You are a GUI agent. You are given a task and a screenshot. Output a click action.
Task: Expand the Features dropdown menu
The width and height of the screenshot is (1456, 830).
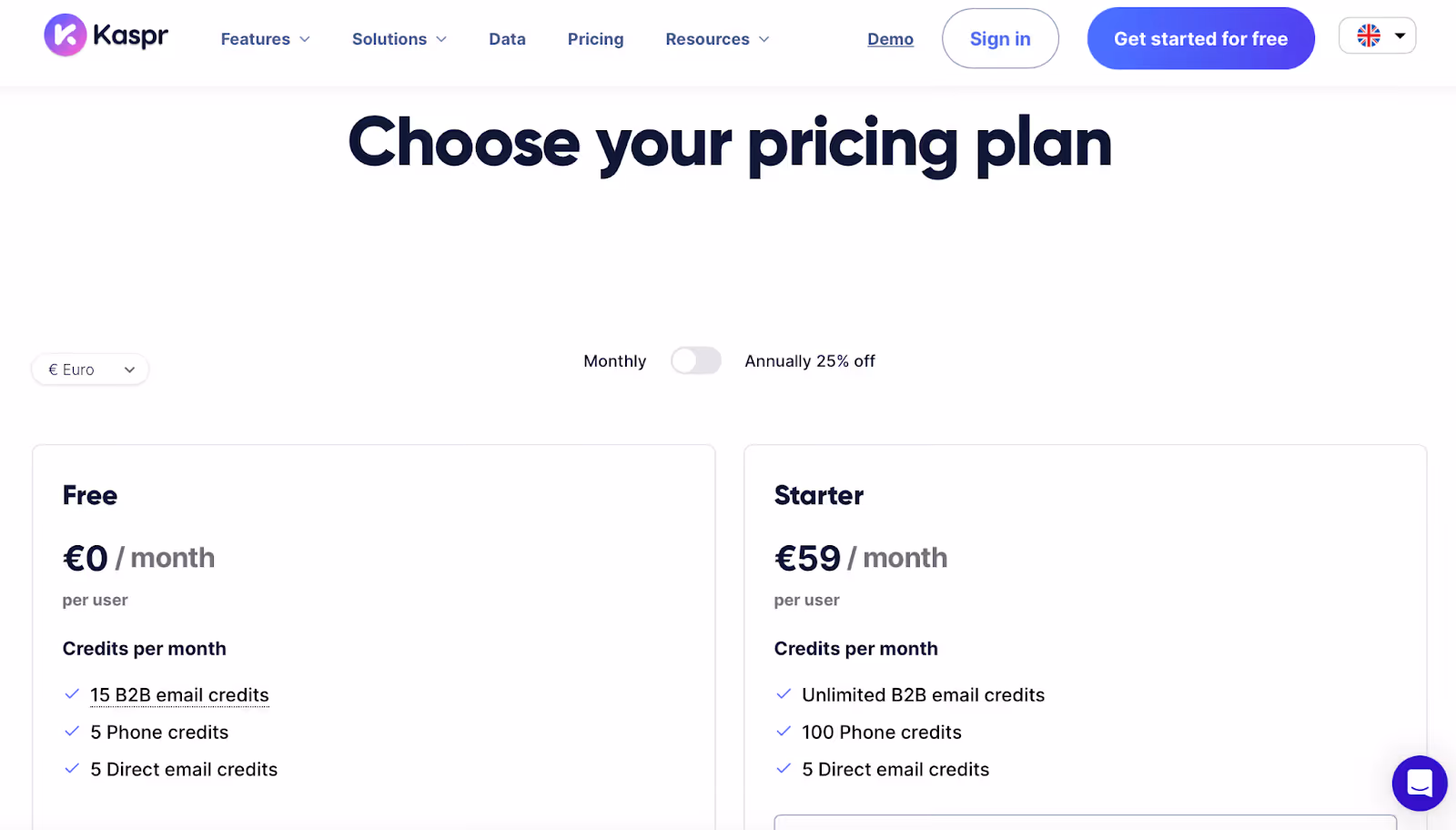pyautogui.click(x=265, y=39)
